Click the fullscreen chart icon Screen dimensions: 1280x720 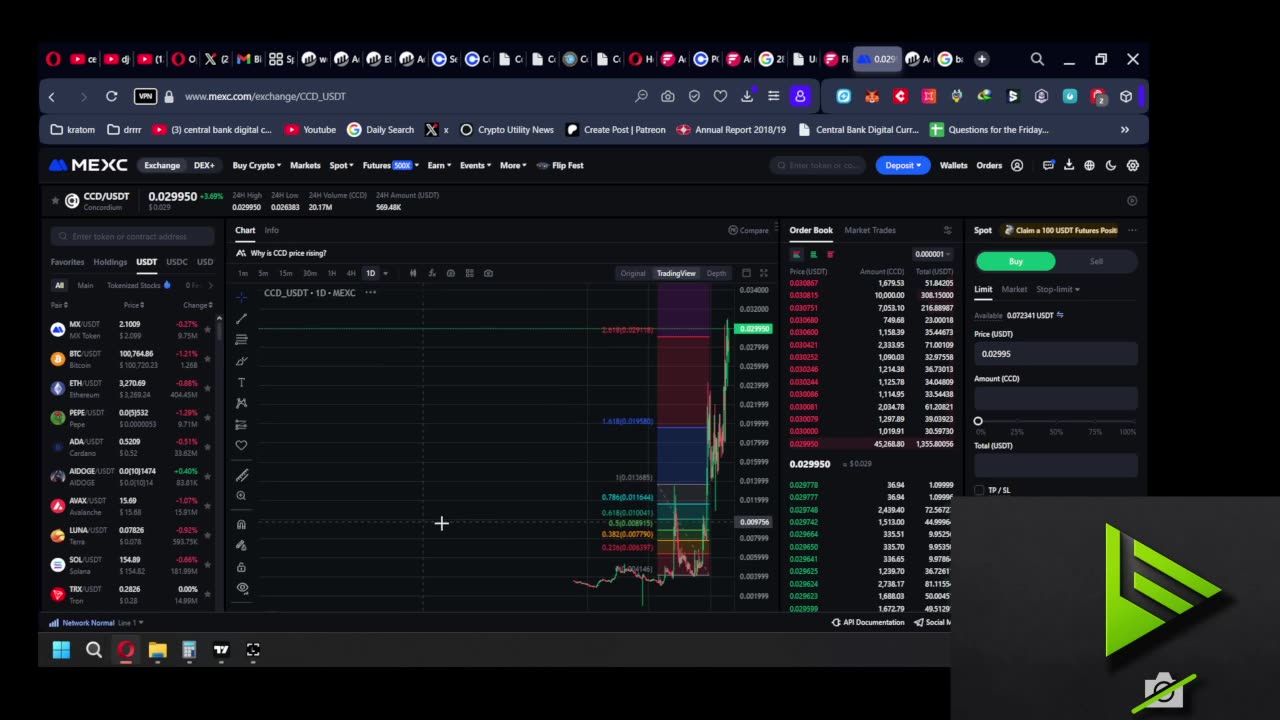(764, 273)
